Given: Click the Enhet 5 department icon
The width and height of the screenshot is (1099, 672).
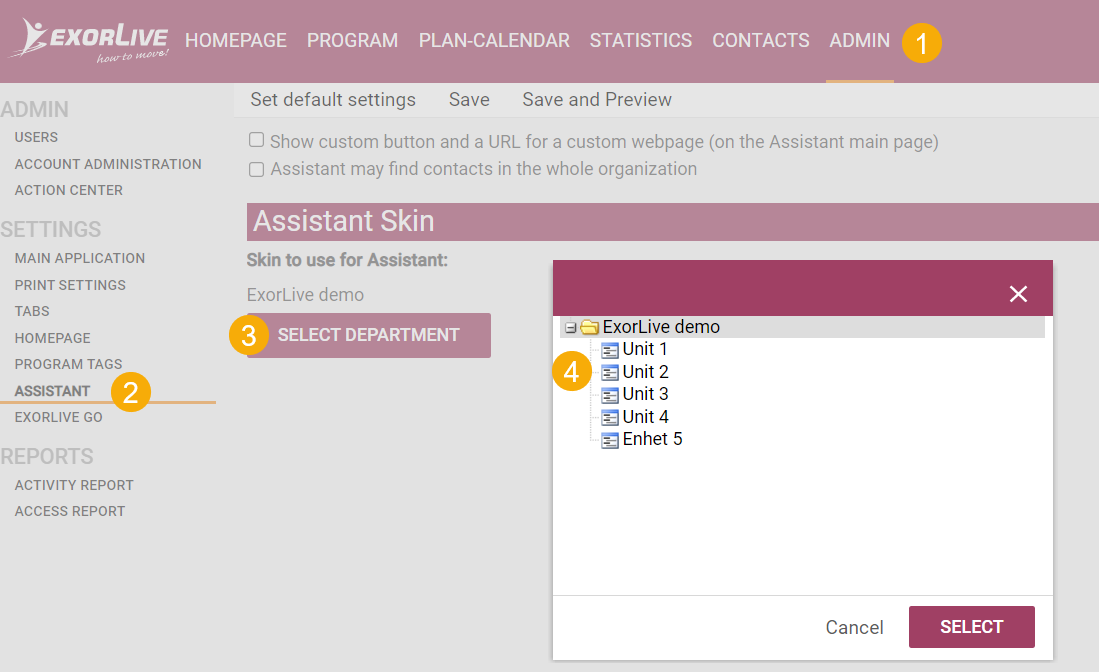Looking at the screenshot, I should [610, 439].
